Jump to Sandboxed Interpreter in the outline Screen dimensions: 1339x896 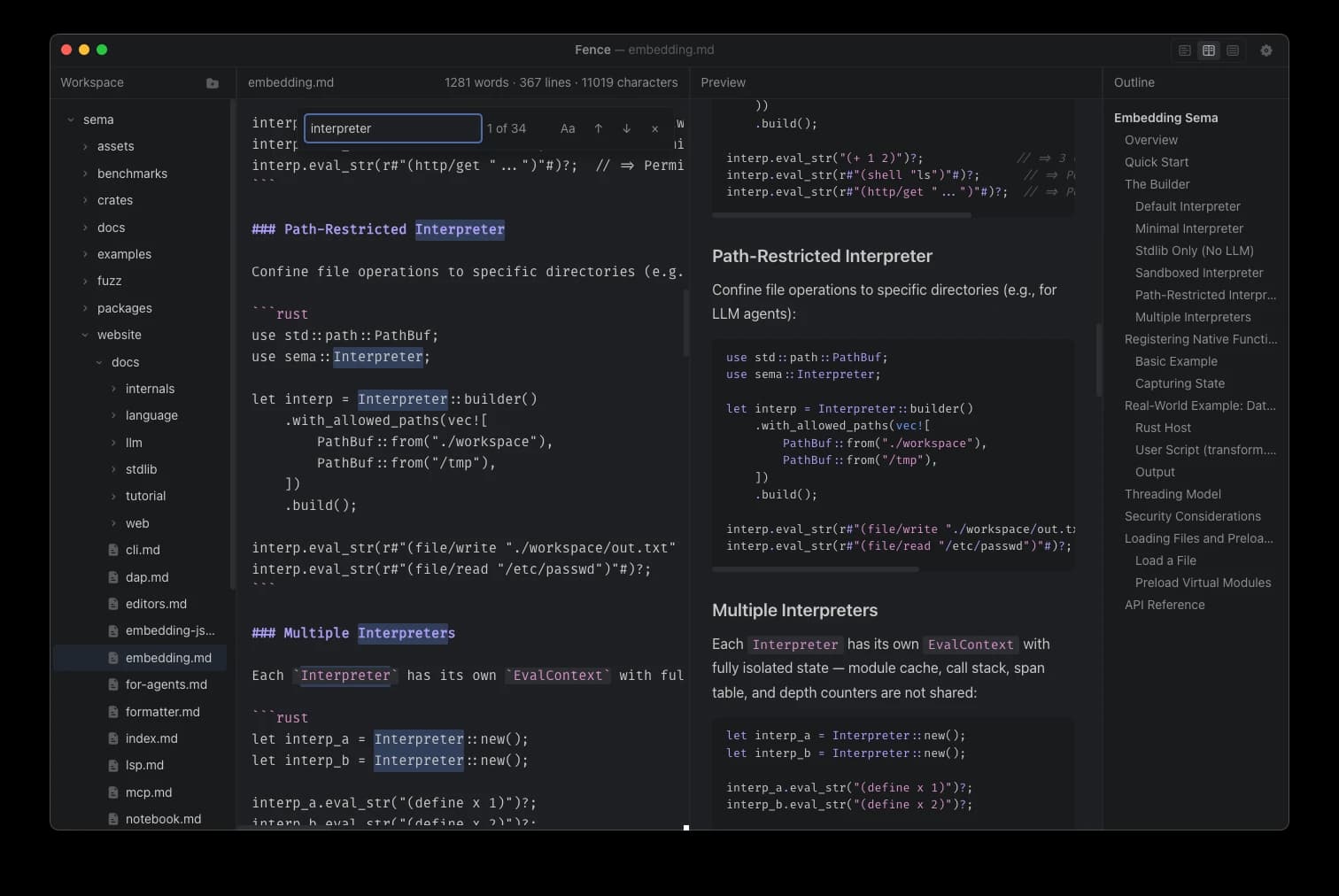(x=1199, y=273)
